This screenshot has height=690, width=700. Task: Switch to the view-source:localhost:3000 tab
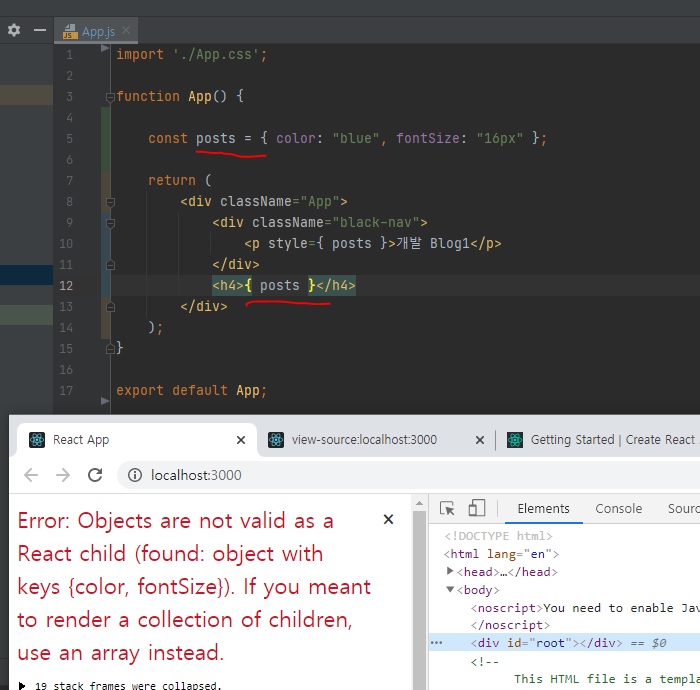click(364, 440)
